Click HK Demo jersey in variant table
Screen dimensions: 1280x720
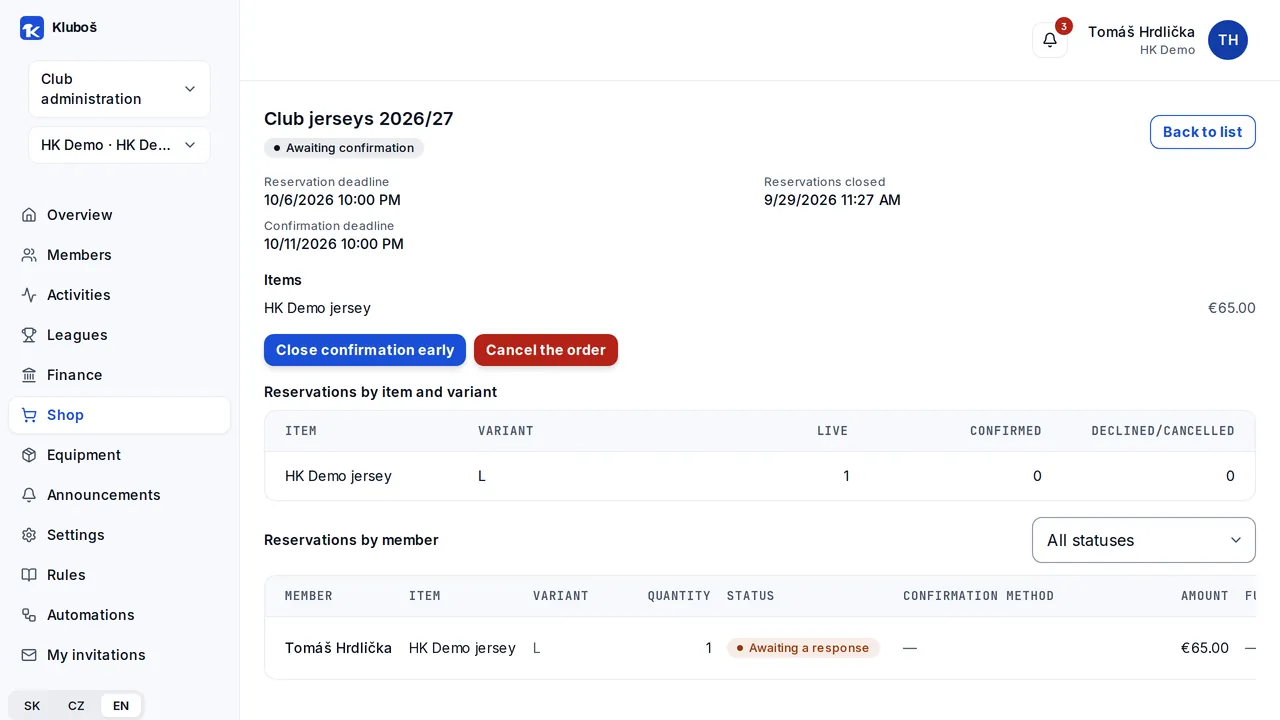pyautogui.click(x=338, y=476)
